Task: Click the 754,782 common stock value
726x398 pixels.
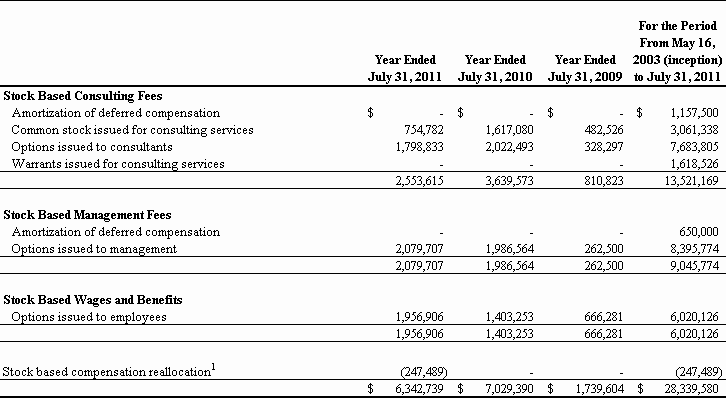Action: (423, 130)
